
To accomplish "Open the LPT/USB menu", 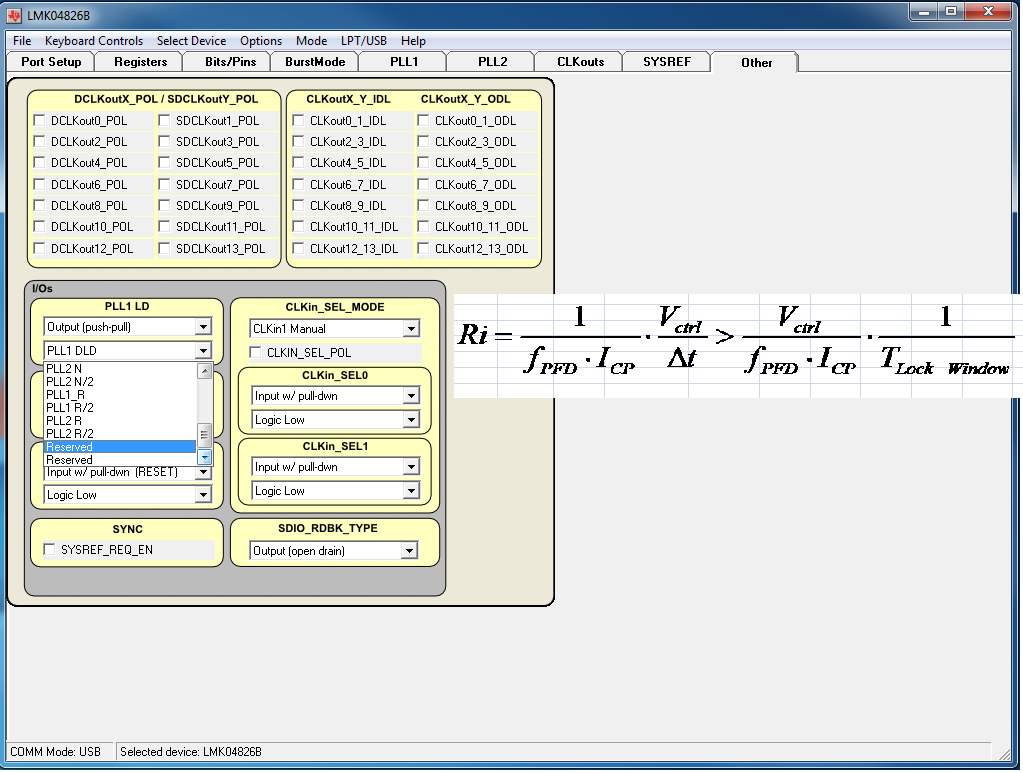I will point(363,40).
